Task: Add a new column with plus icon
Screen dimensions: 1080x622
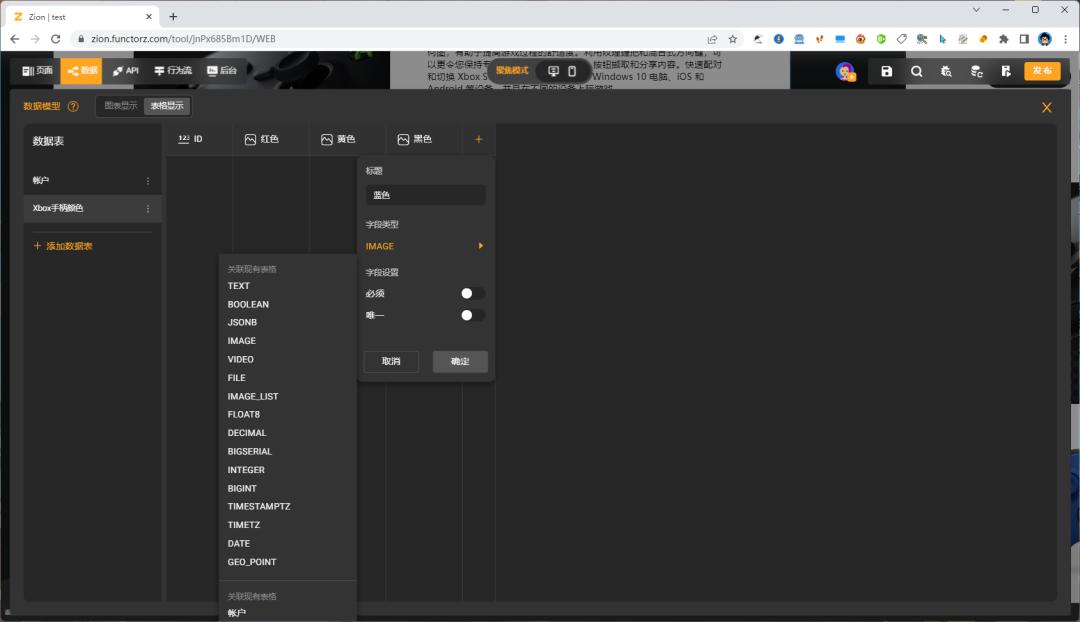Action: 478,139
